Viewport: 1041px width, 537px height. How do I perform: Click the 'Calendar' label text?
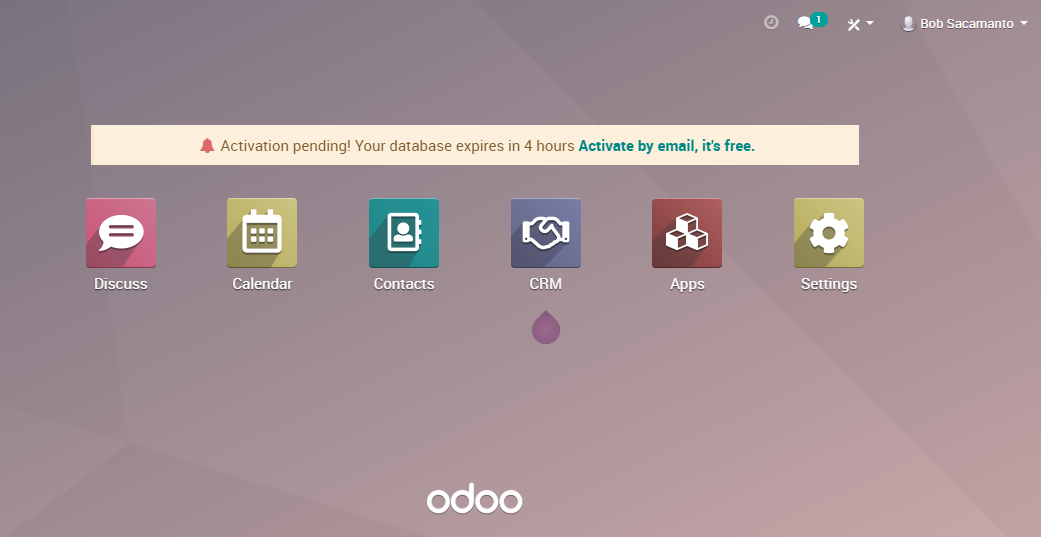[x=262, y=284]
